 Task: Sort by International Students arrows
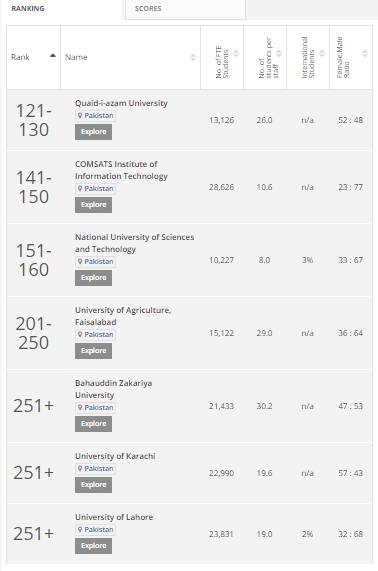pyautogui.click(x=322, y=54)
